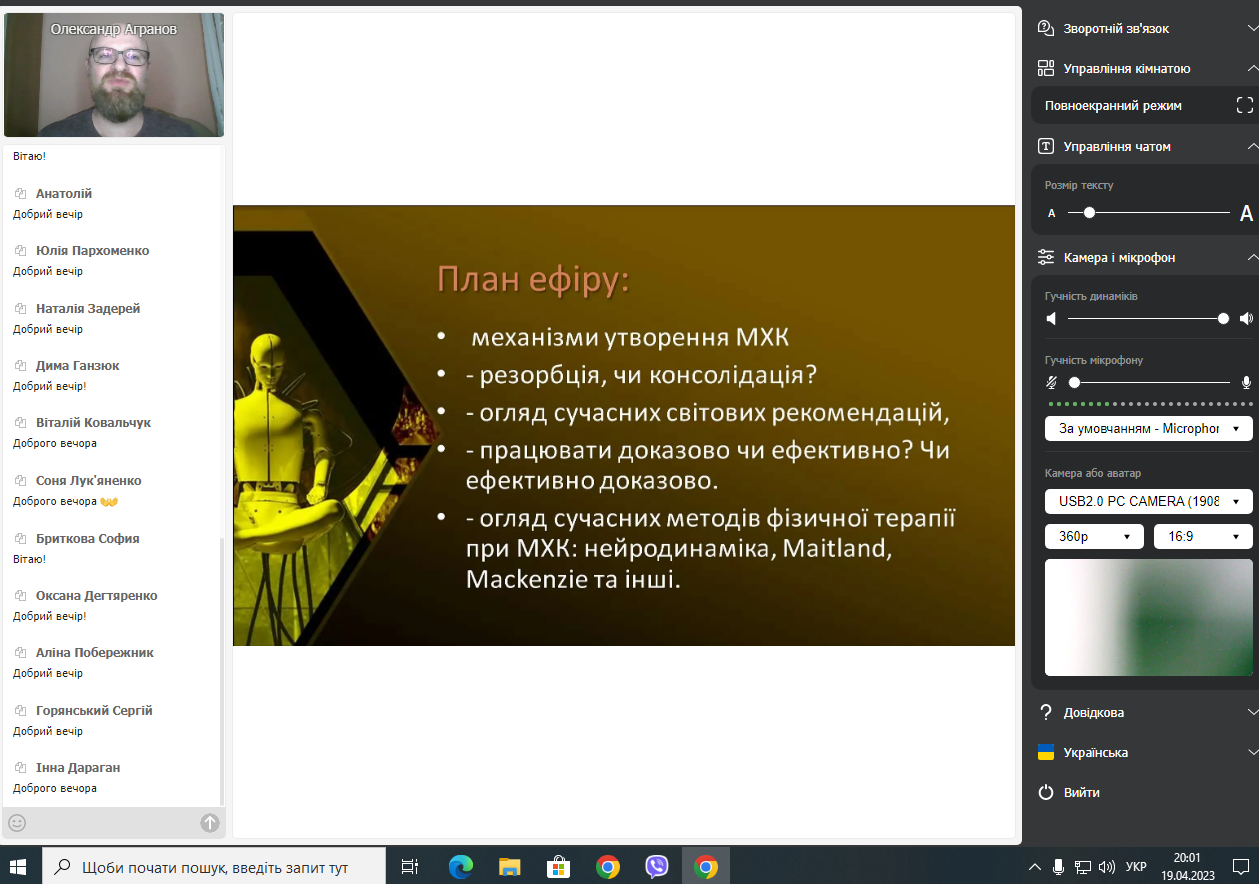Click the Повноекранний режим button
1259x884 pixels.
click(1113, 105)
